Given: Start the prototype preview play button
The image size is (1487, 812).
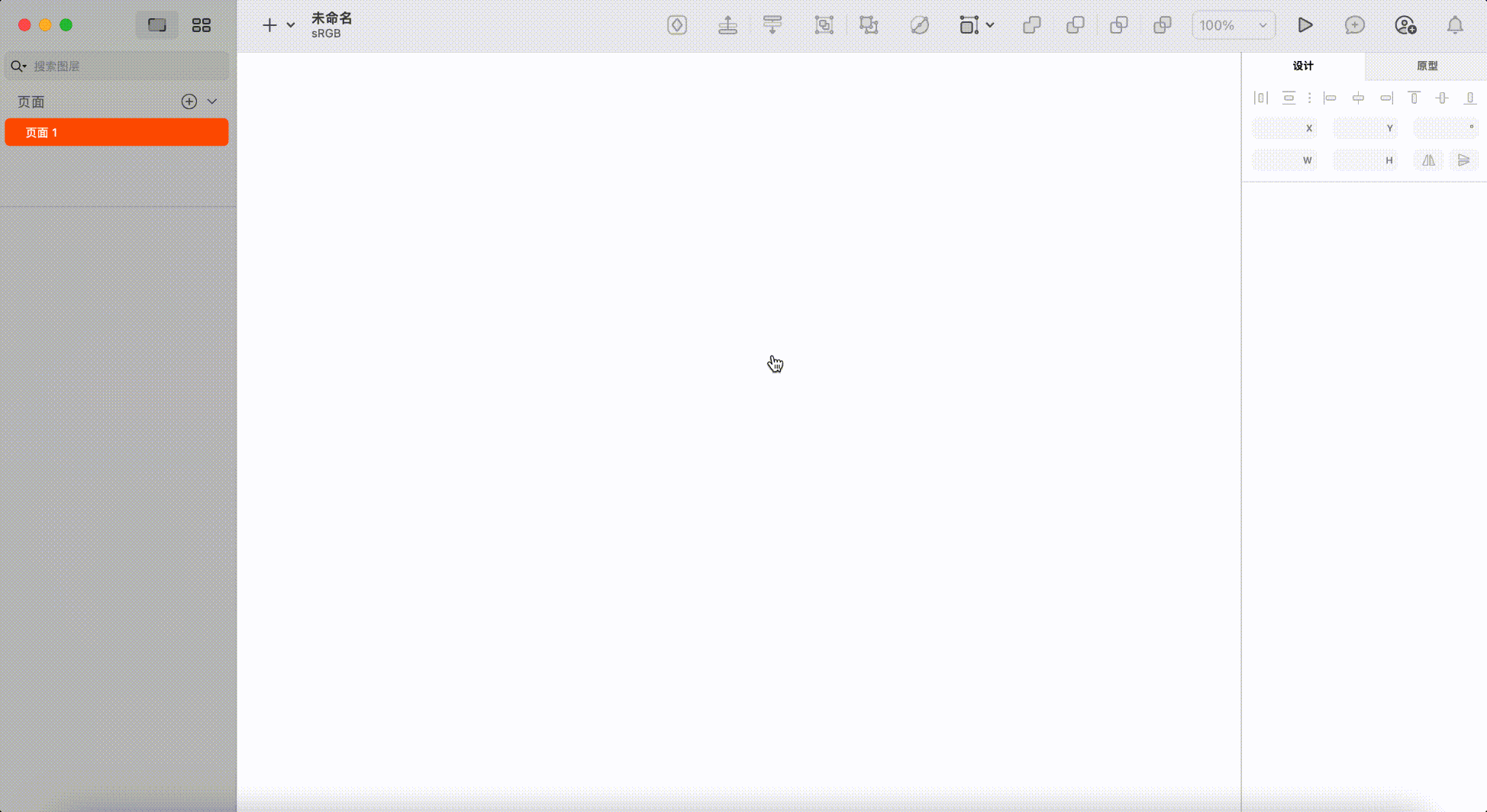Looking at the screenshot, I should (x=1305, y=25).
